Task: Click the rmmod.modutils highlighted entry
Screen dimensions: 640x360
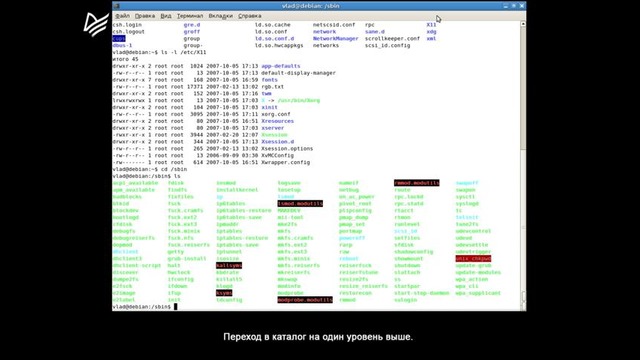Action: 417,183
